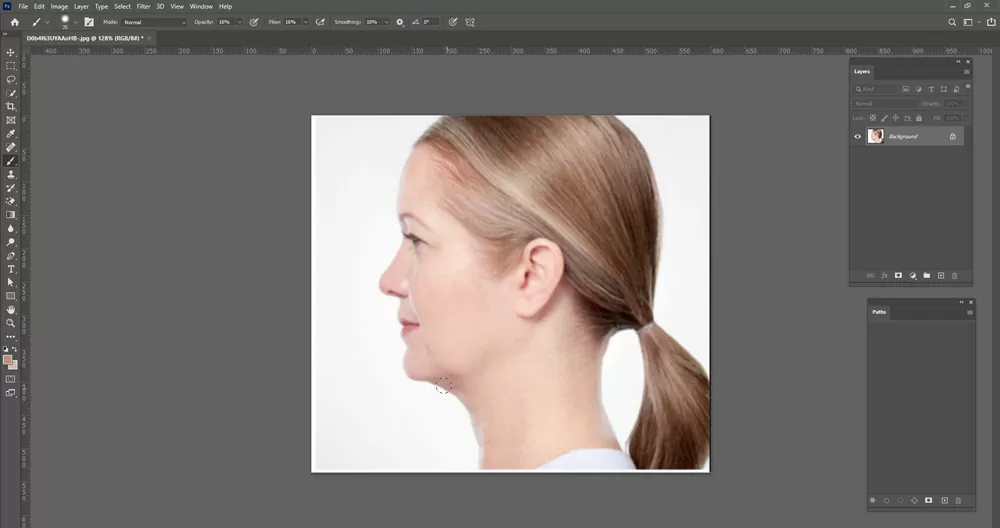
Task: Toggle the Background layer lock icon
Action: point(952,136)
